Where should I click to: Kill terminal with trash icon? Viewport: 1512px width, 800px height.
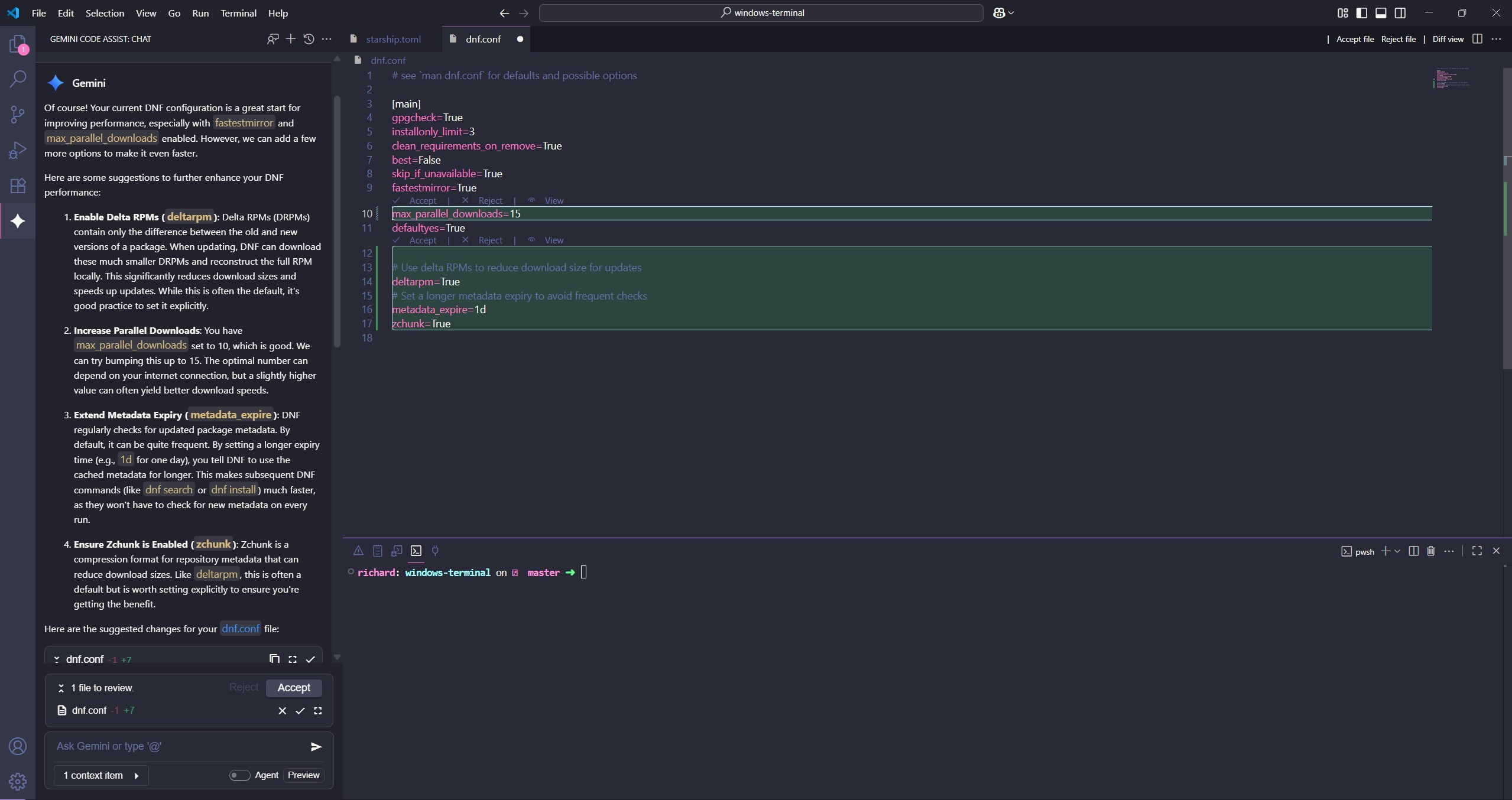[x=1430, y=551]
